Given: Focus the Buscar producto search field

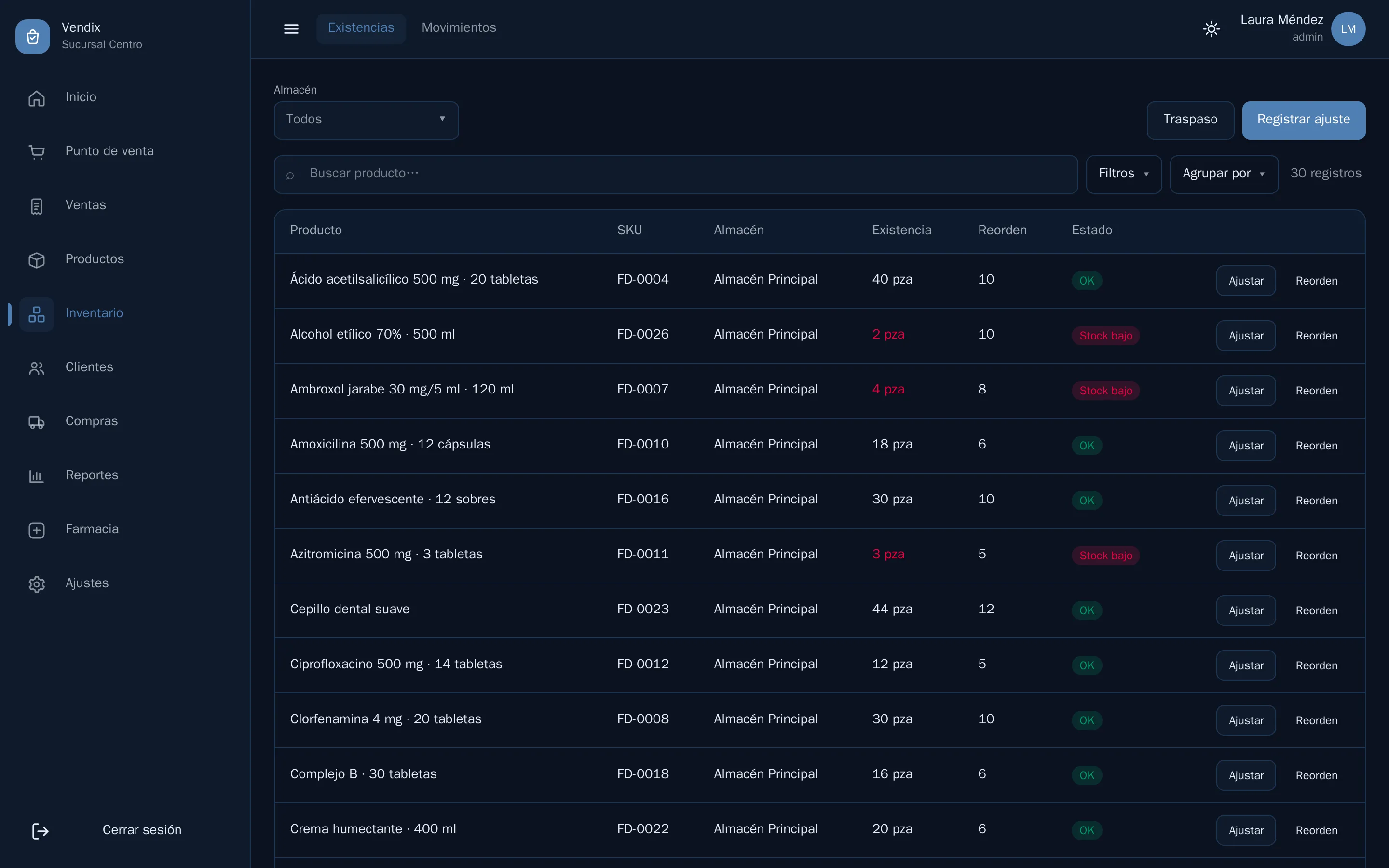Looking at the screenshot, I should pyautogui.click(x=676, y=174).
